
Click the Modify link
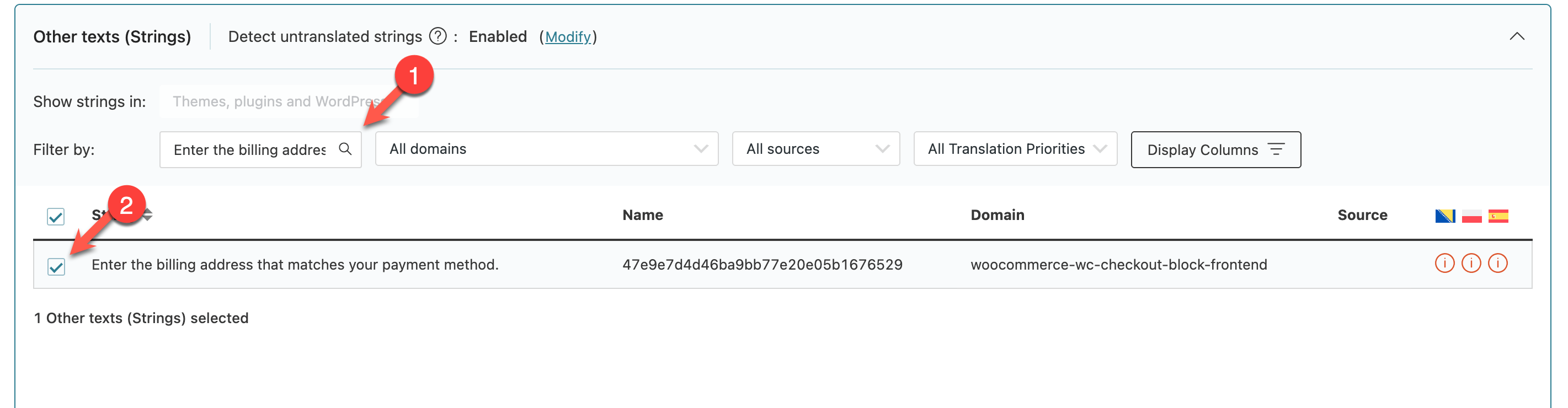[x=568, y=37]
